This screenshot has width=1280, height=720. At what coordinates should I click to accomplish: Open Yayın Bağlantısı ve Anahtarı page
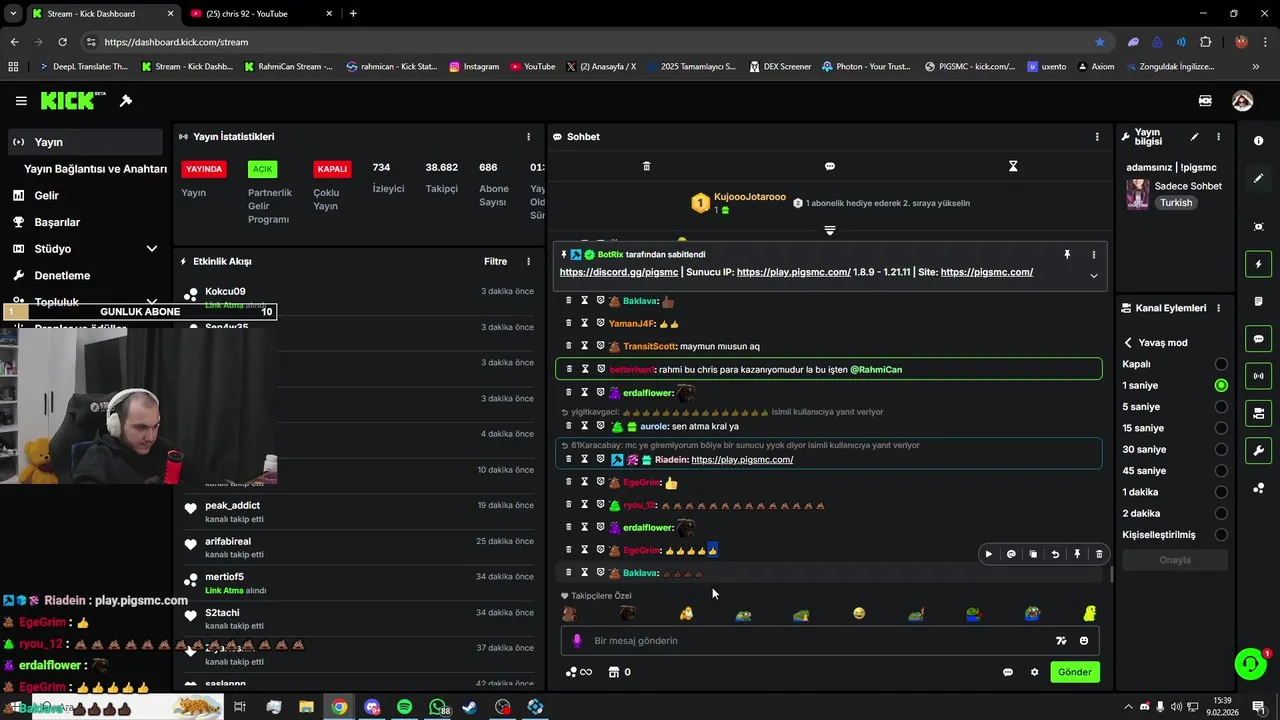pyautogui.click(x=95, y=169)
